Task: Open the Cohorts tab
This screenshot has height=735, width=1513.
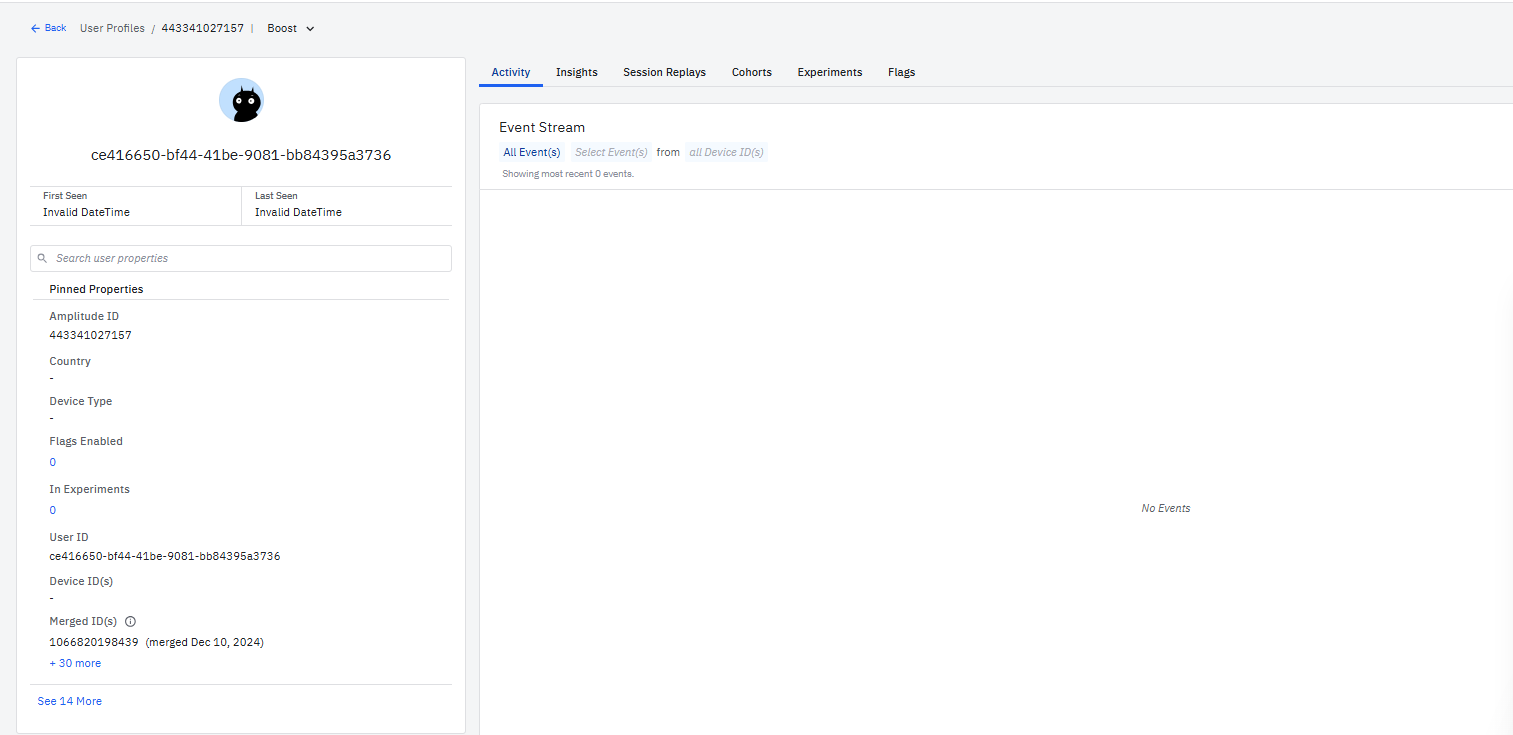Action: pos(752,72)
